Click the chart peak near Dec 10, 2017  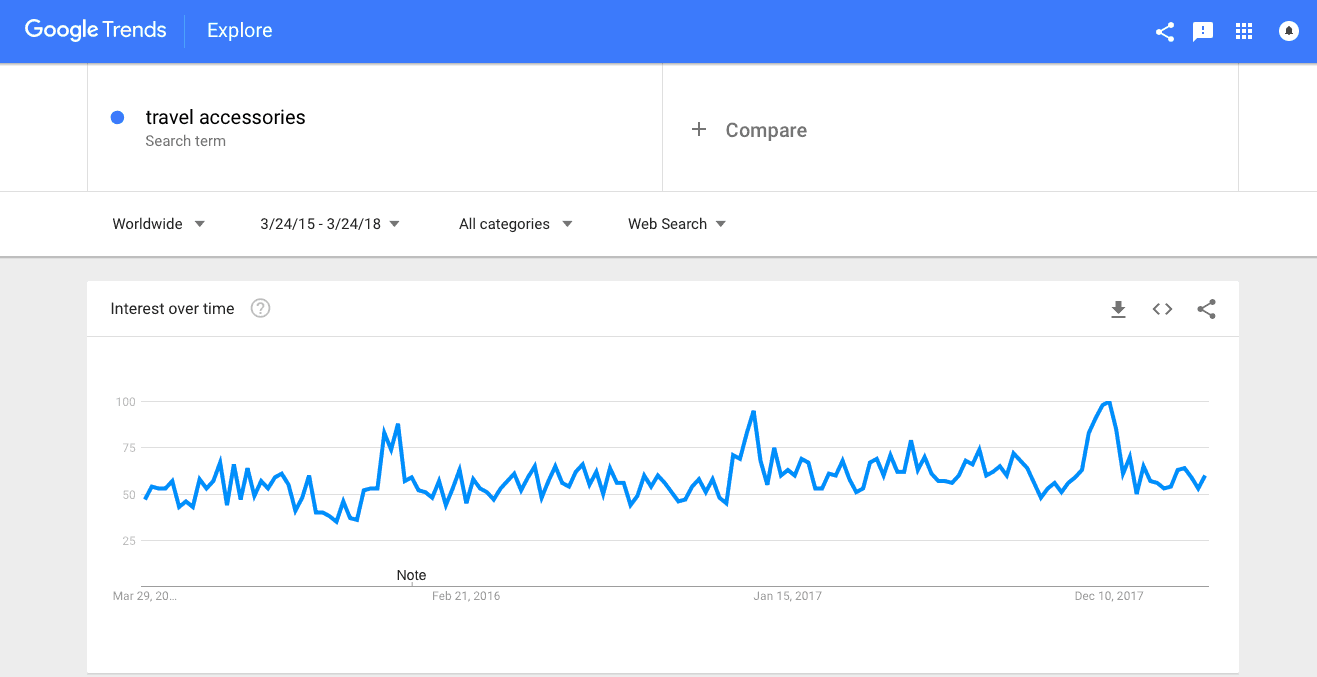click(x=1106, y=402)
